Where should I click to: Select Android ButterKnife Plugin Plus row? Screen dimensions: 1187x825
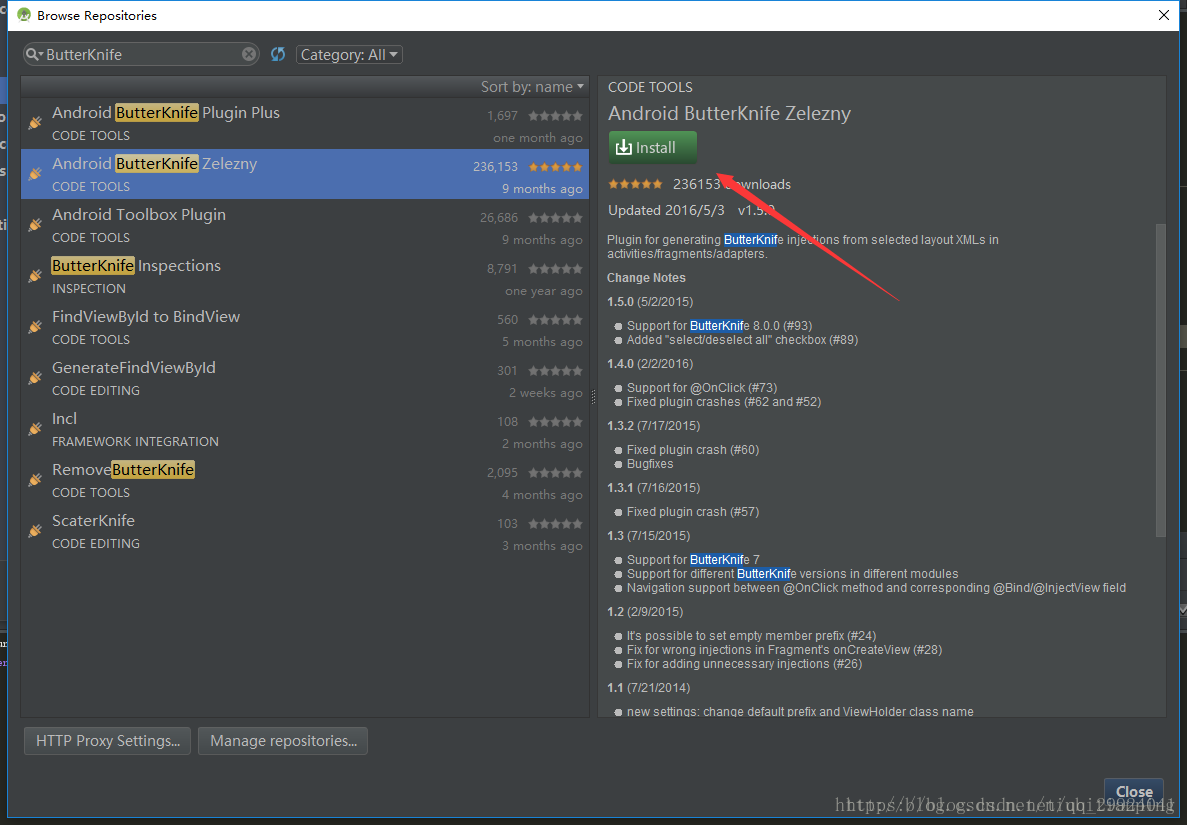click(305, 123)
